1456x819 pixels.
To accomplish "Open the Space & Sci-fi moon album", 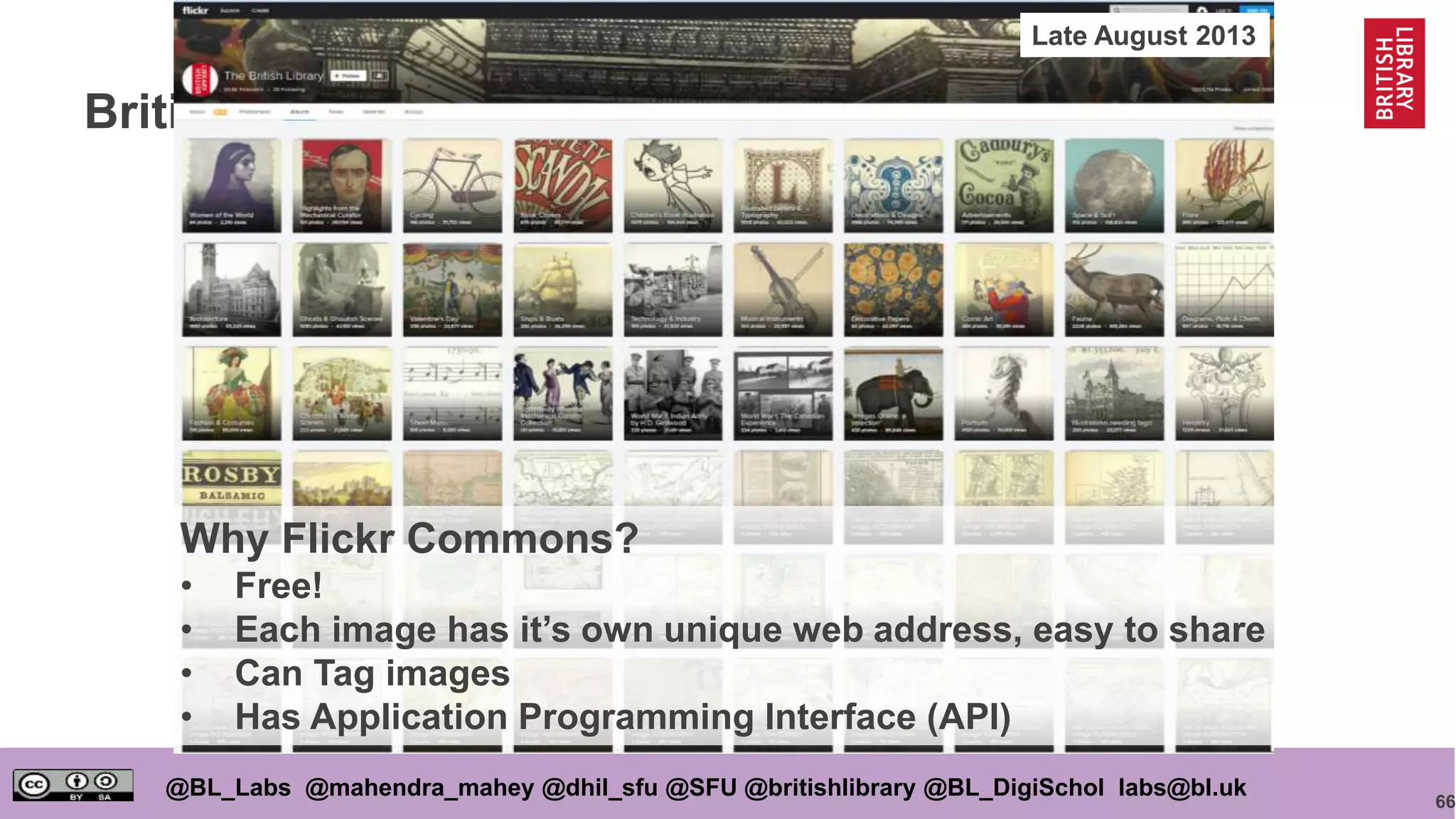I will coord(1115,186).
